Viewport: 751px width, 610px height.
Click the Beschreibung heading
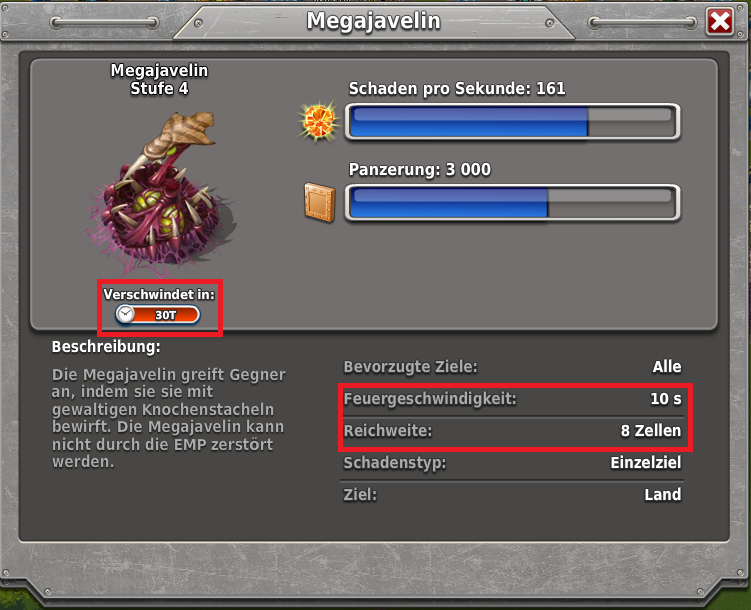click(x=106, y=347)
